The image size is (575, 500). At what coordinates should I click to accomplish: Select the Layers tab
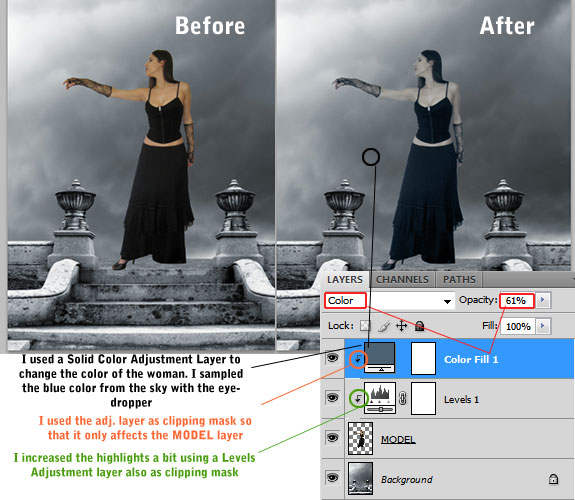pyautogui.click(x=345, y=280)
